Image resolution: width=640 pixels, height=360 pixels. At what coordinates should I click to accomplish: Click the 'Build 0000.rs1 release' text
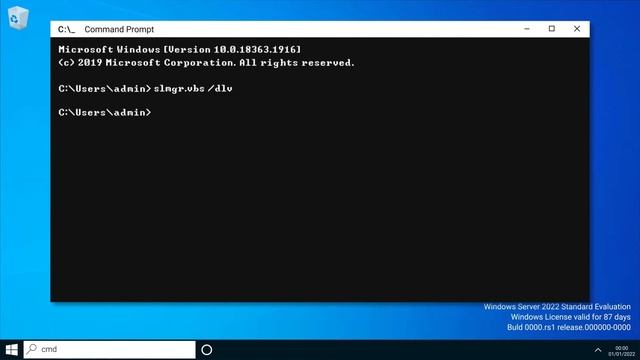pos(569,327)
